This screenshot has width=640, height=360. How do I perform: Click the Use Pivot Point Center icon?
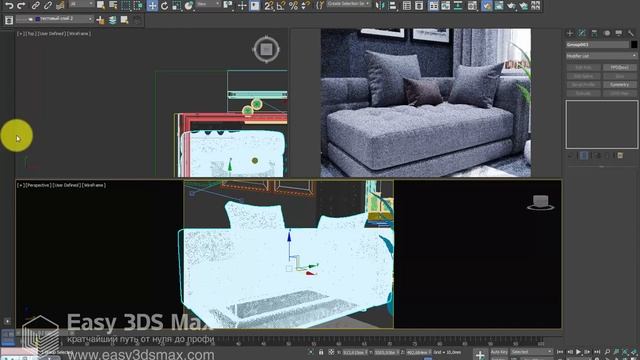[229, 5]
